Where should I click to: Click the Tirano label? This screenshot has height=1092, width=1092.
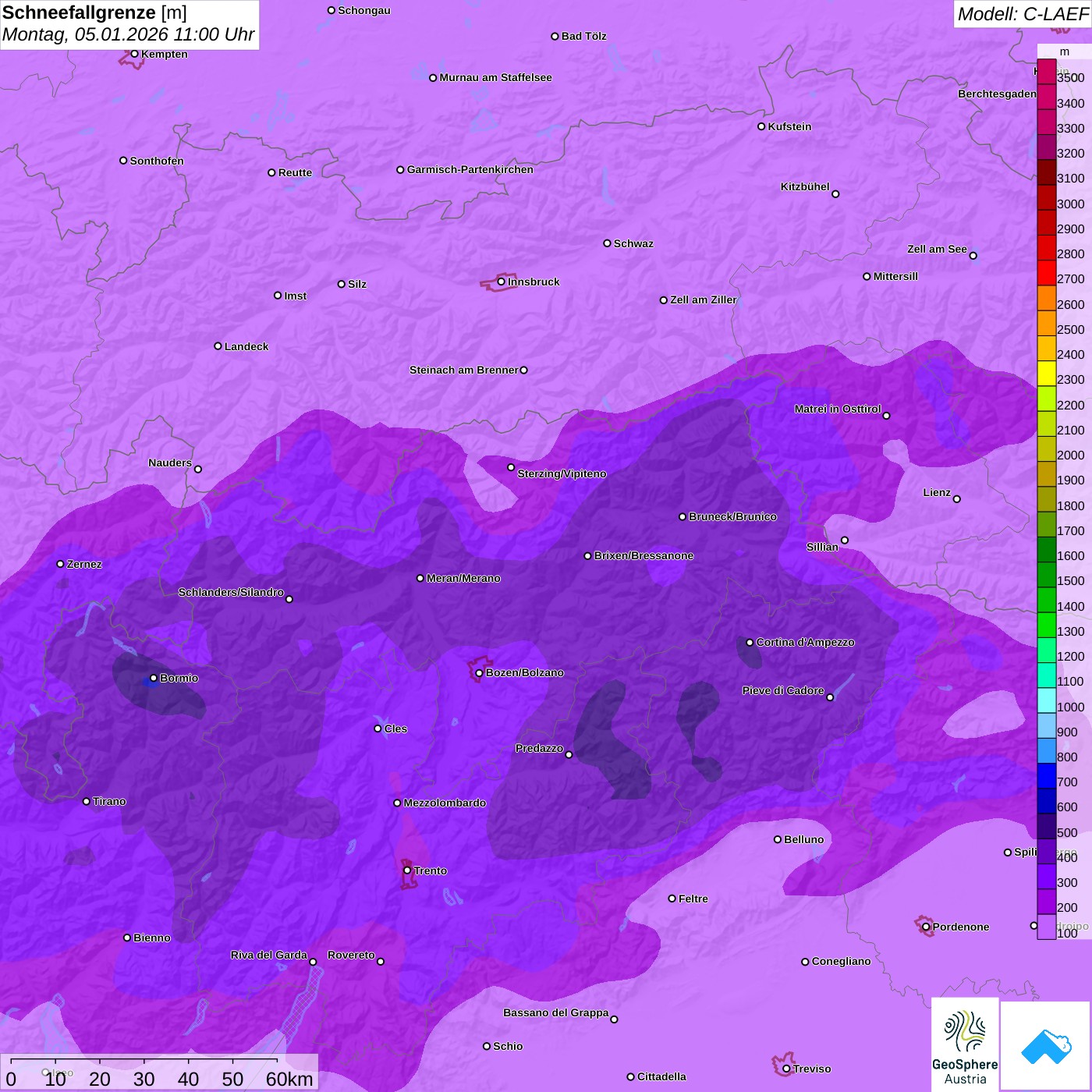[109, 801]
